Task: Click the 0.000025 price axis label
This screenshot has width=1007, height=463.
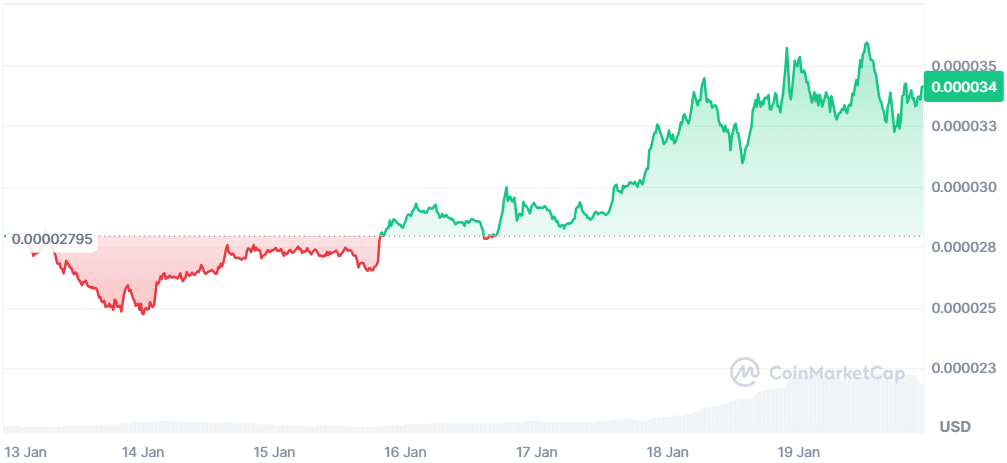Action: 964,308
